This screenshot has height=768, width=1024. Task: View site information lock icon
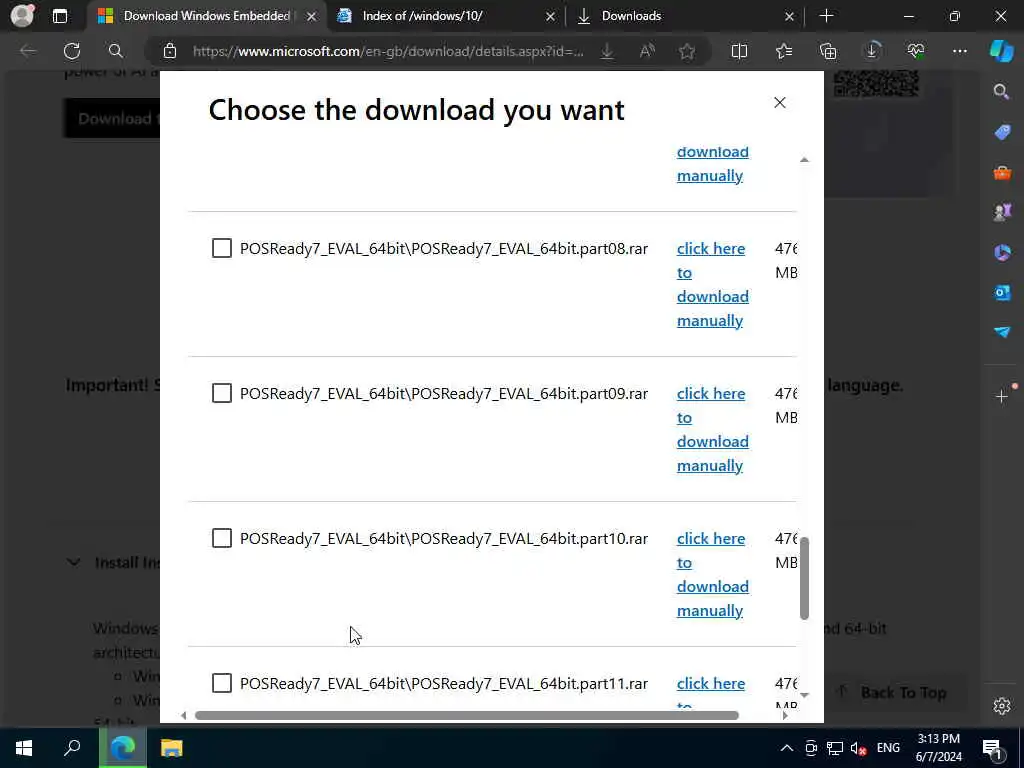pyautogui.click(x=170, y=51)
